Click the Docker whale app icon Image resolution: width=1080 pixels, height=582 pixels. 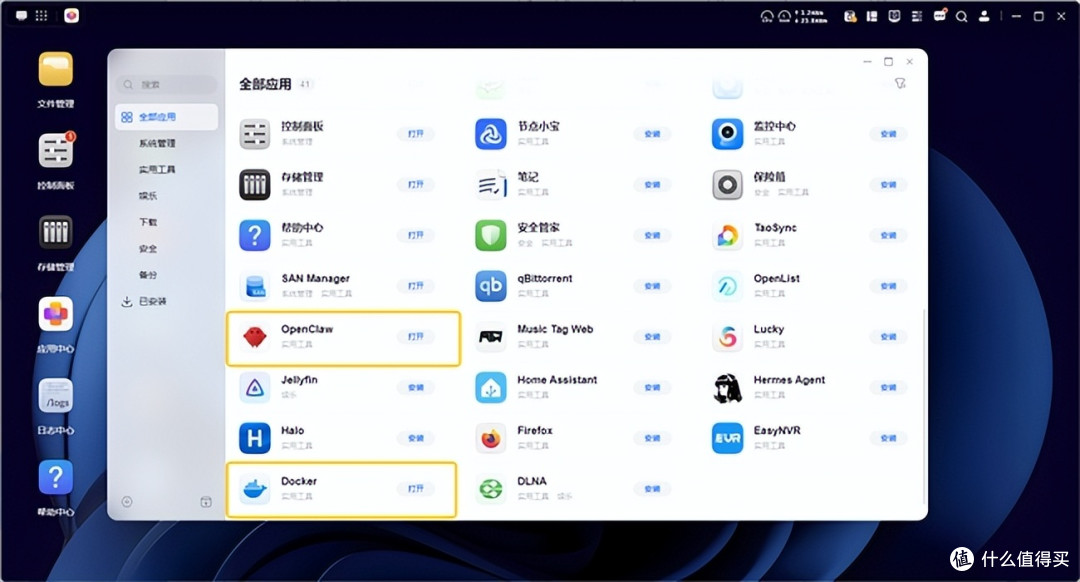[255, 489]
